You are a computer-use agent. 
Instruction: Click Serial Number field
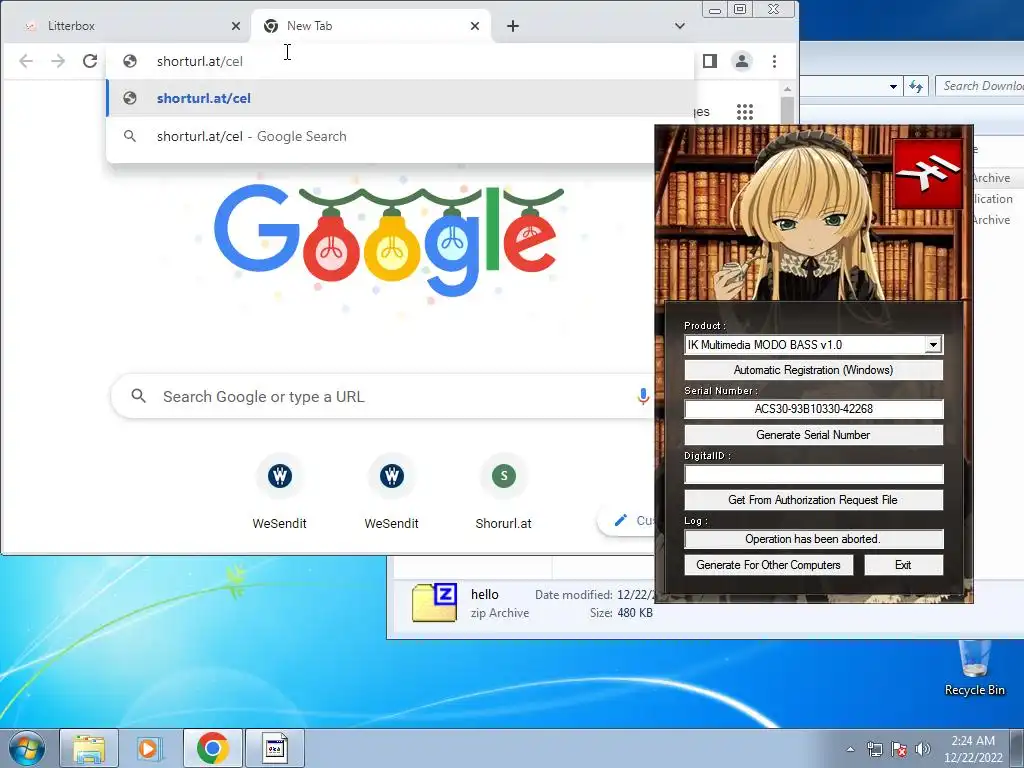pos(813,409)
